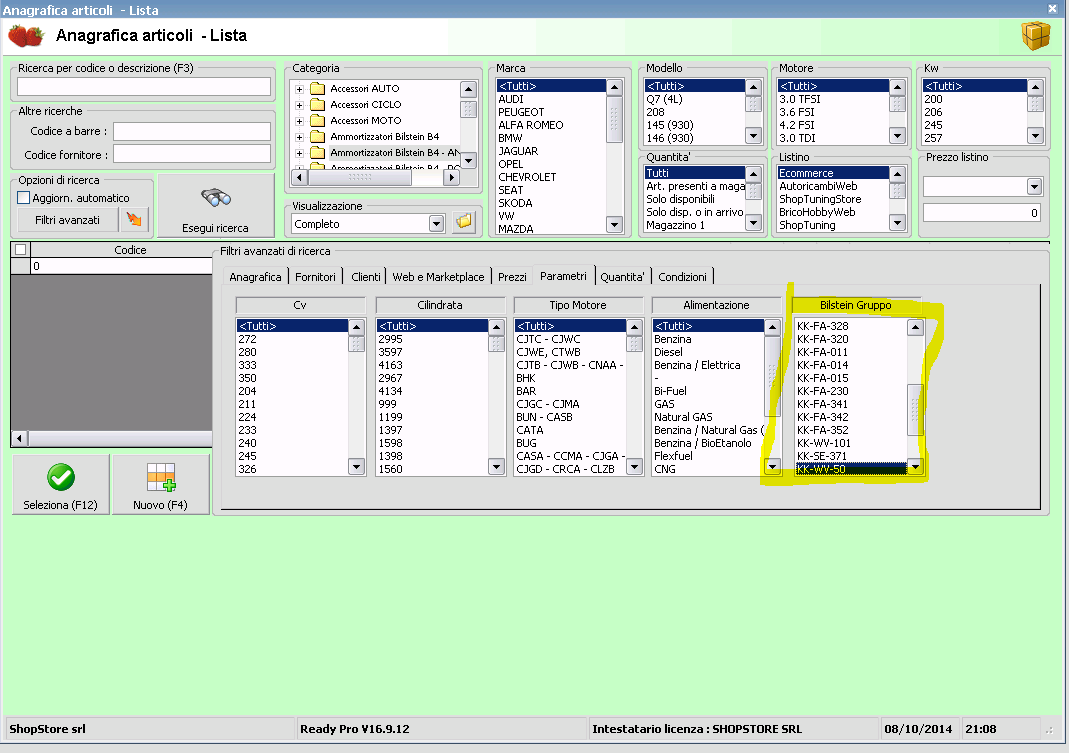Expand Ammortizzatori Bilstein B4 tree node
Screen dimensions: 1069x753
click(x=299, y=137)
